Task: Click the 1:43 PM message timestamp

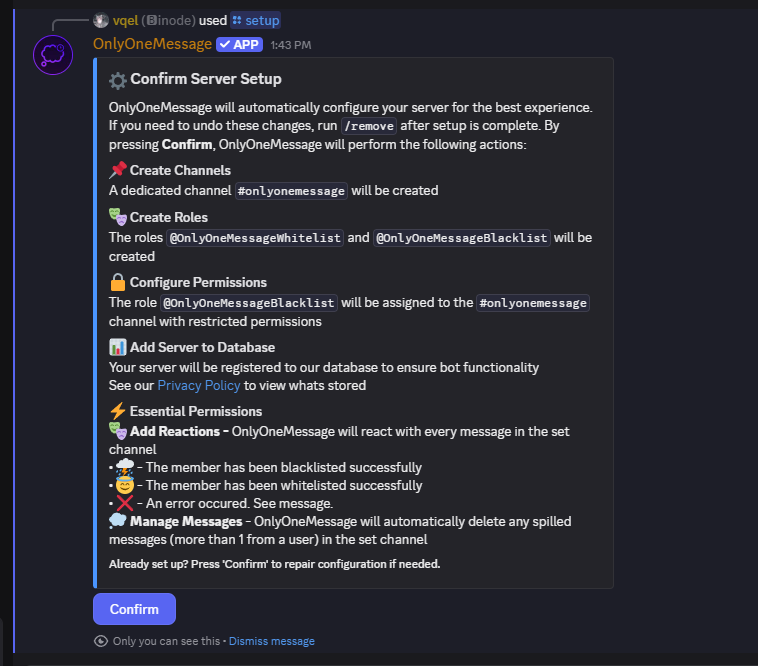Action: tap(291, 45)
